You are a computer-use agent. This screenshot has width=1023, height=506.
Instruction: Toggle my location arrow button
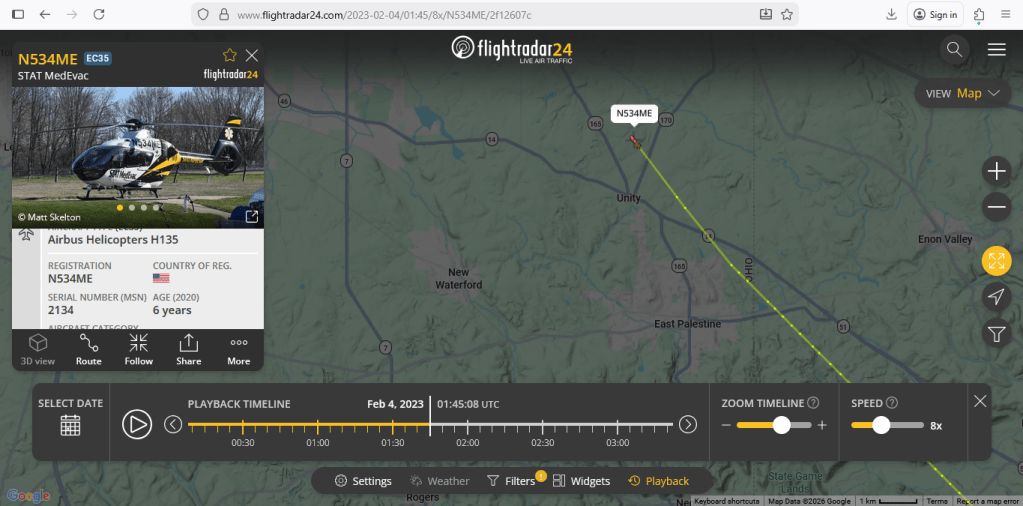click(996, 297)
